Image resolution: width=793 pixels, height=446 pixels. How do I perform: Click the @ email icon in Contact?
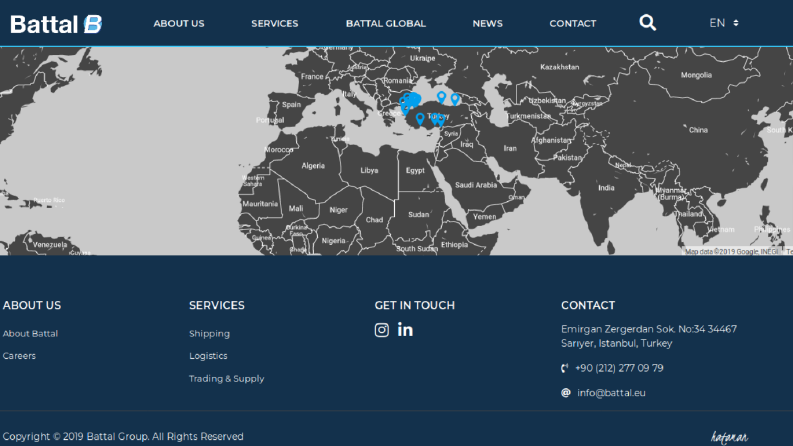tap(566, 393)
